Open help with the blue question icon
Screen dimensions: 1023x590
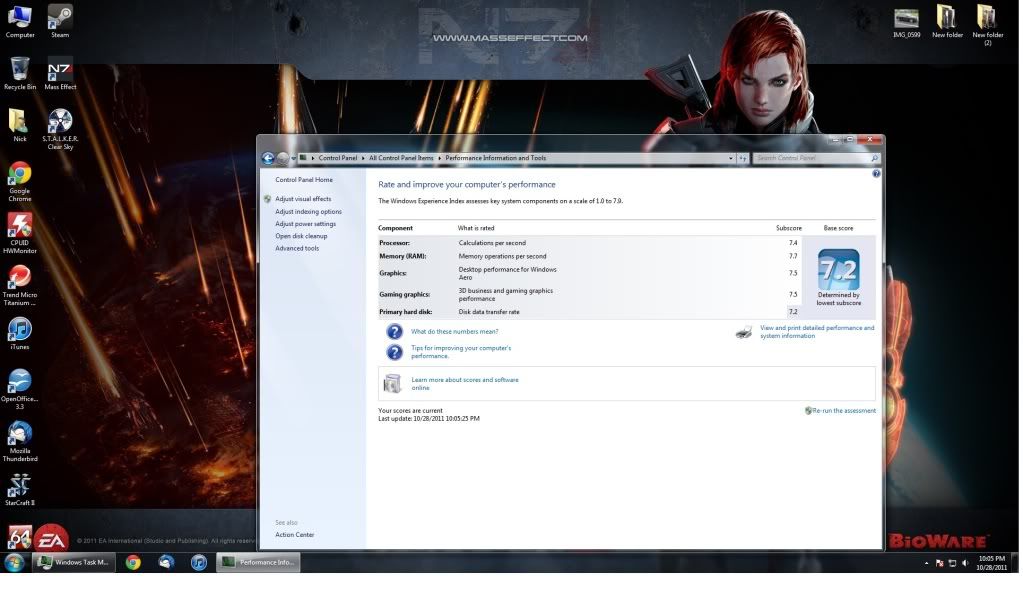[876, 174]
